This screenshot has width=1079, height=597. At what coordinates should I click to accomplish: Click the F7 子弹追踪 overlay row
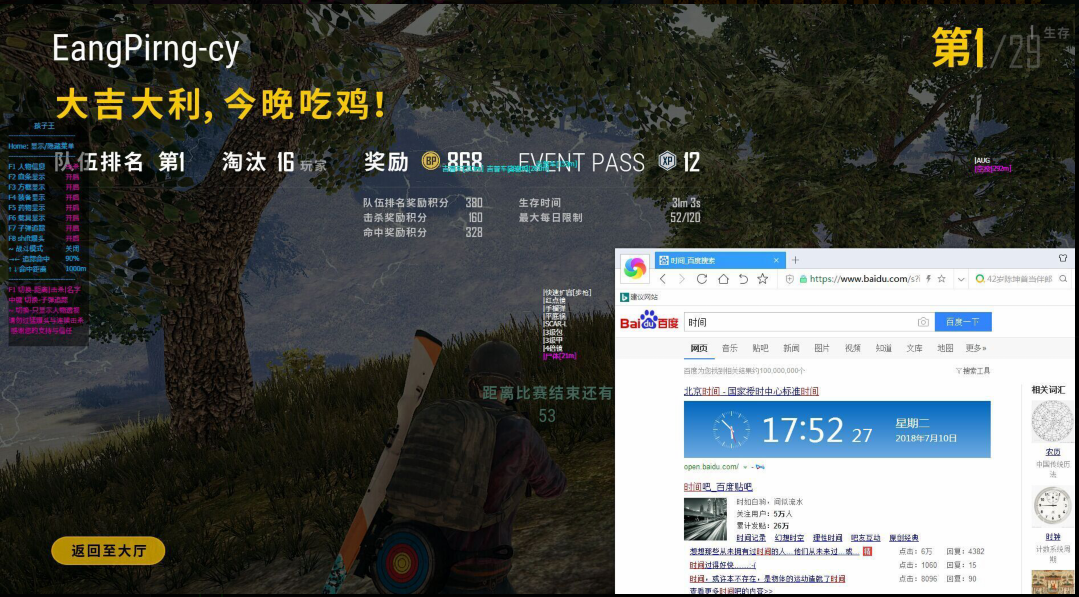pyautogui.click(x=44, y=228)
